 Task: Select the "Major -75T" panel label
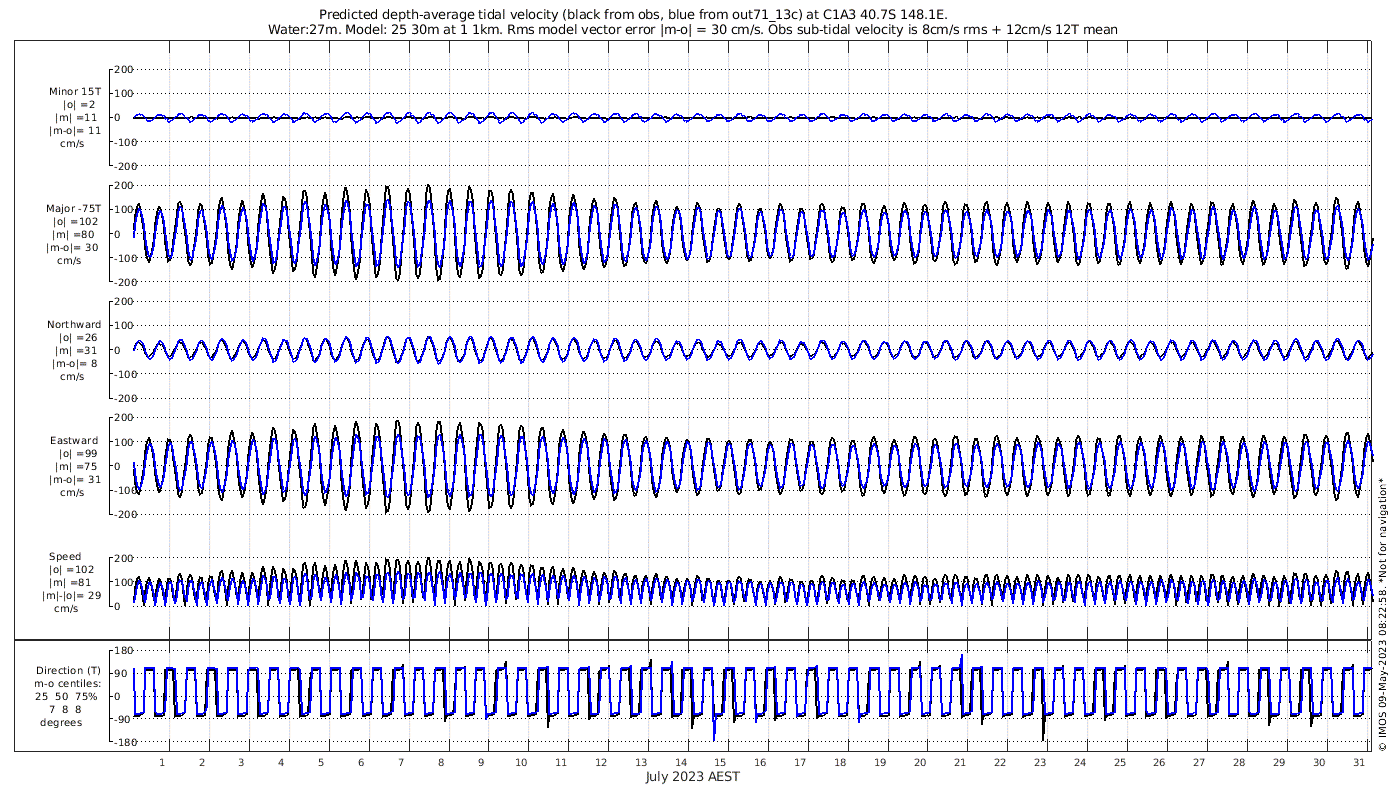point(74,209)
